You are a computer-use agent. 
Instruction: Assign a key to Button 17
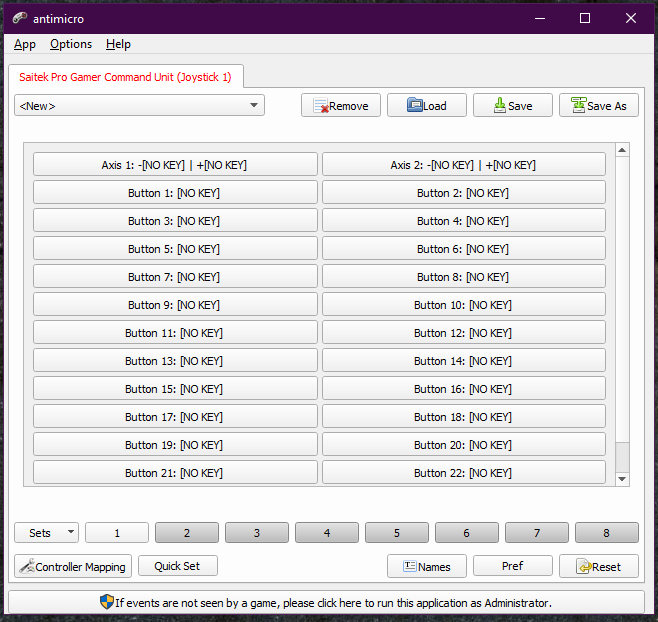coord(175,417)
